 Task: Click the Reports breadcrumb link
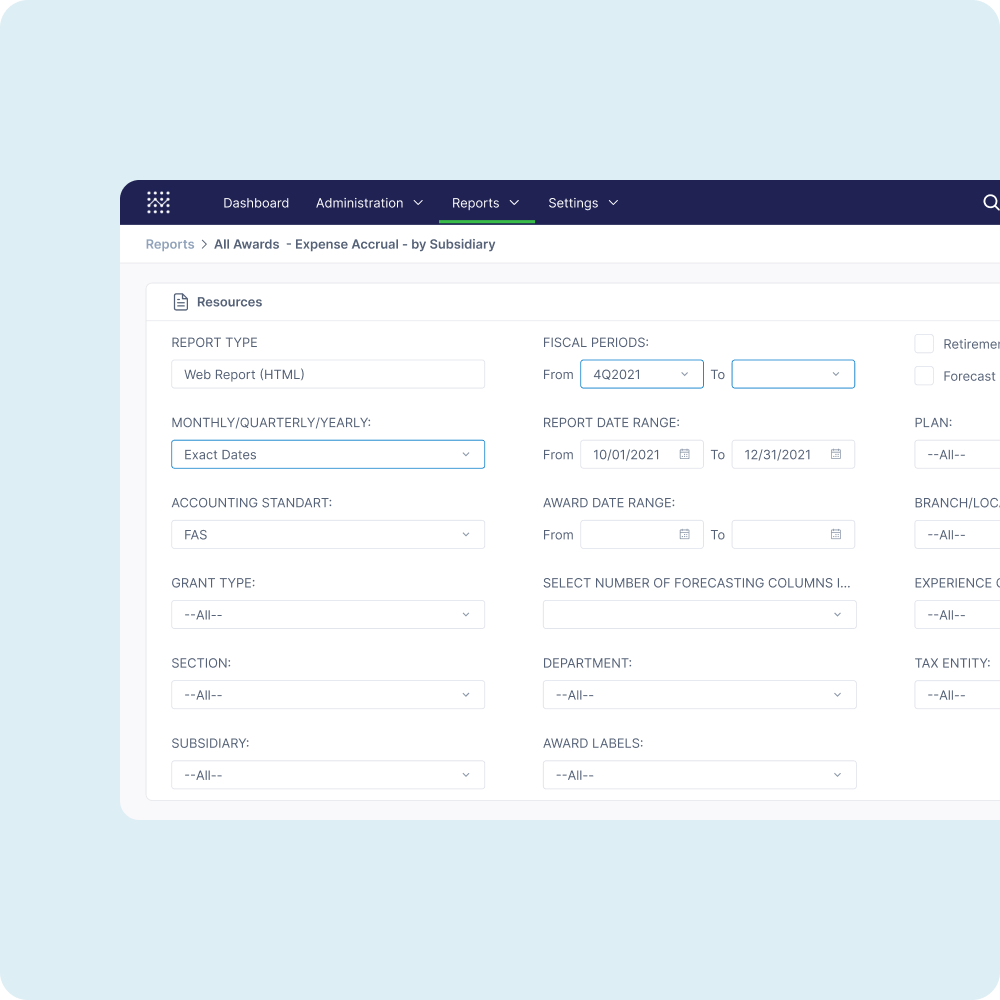[170, 244]
